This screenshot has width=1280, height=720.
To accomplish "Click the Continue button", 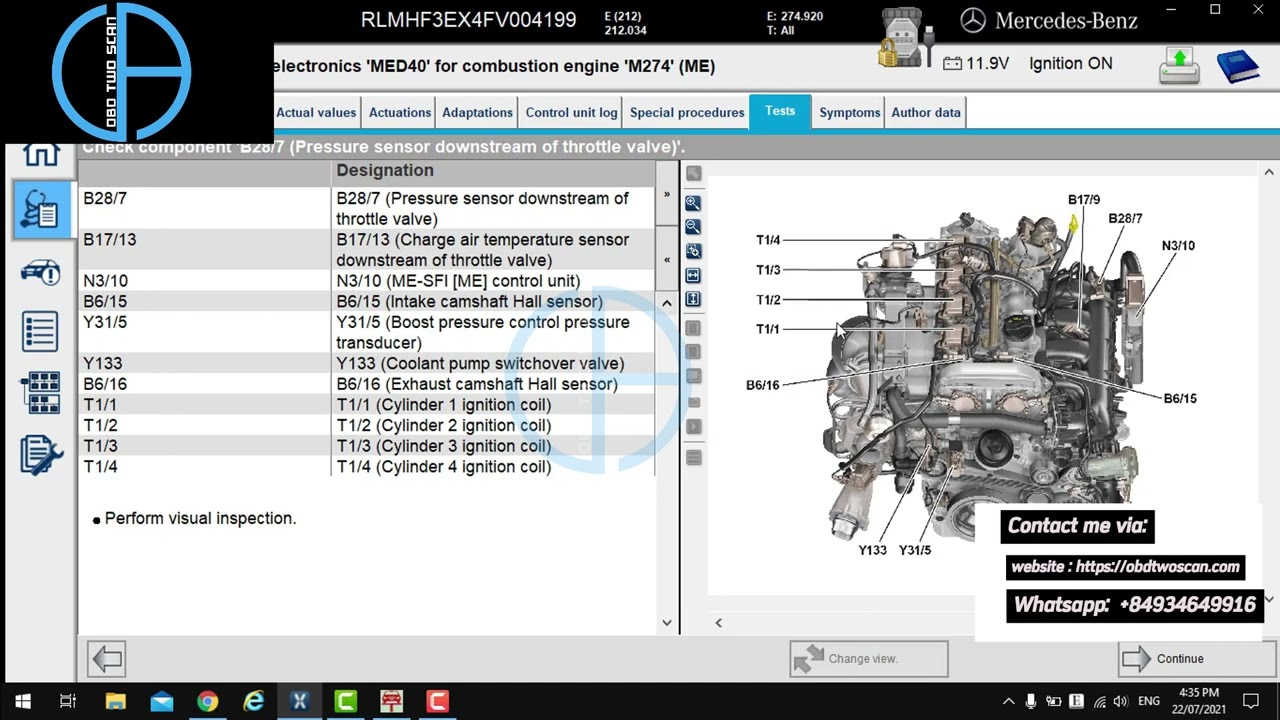I will 1196,659.
